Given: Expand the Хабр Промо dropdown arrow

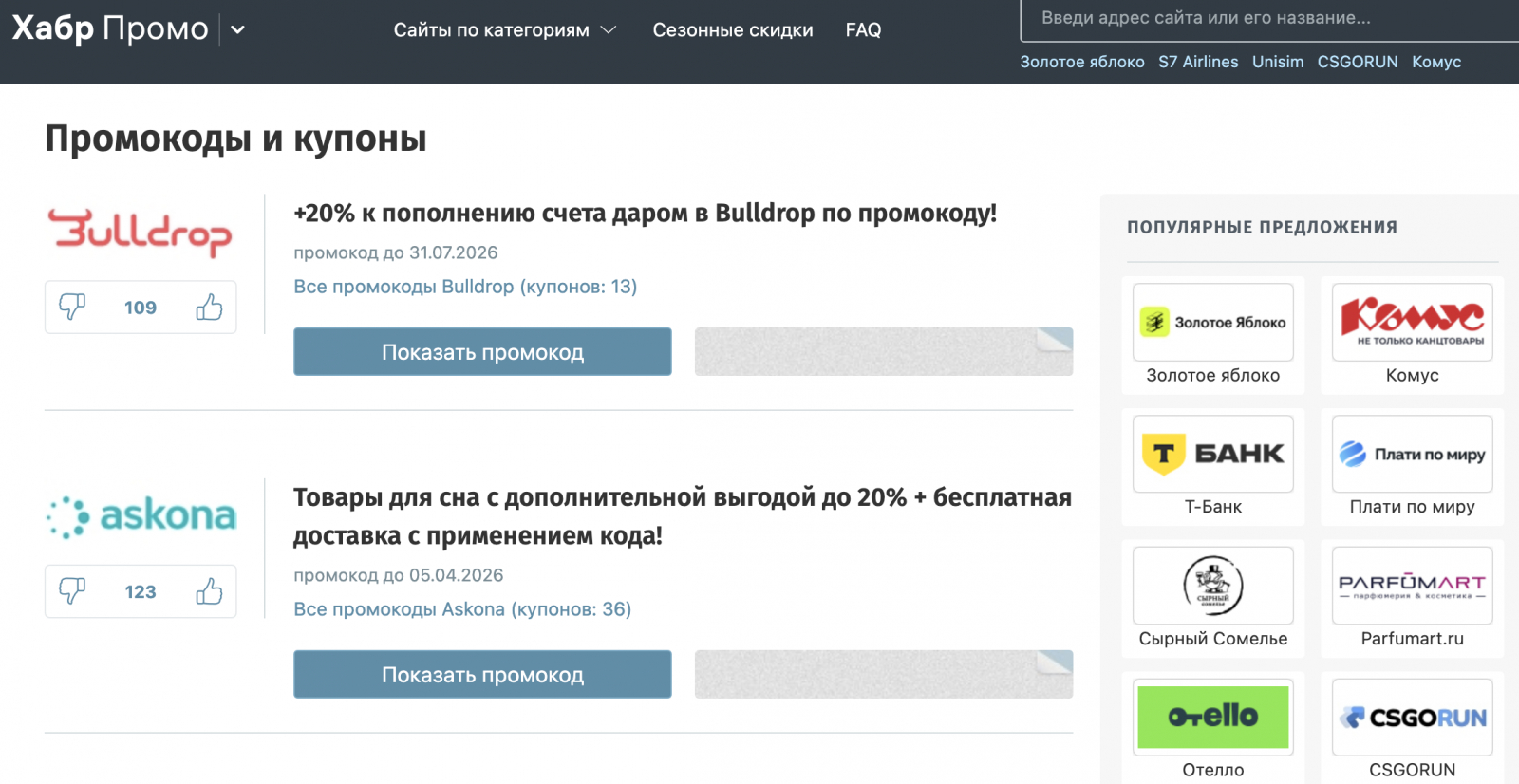Looking at the screenshot, I should pyautogui.click(x=238, y=29).
